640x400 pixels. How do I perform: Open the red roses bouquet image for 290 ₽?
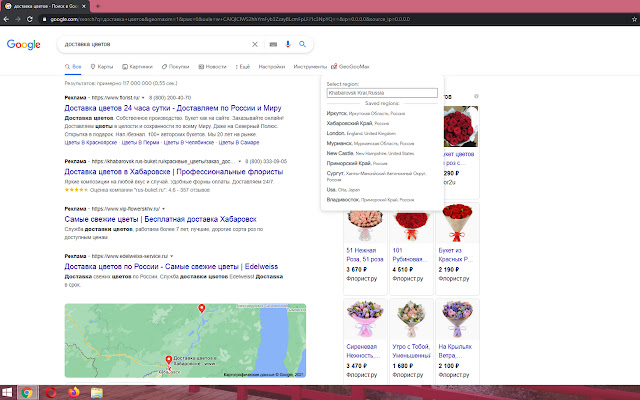[x=460, y=127]
